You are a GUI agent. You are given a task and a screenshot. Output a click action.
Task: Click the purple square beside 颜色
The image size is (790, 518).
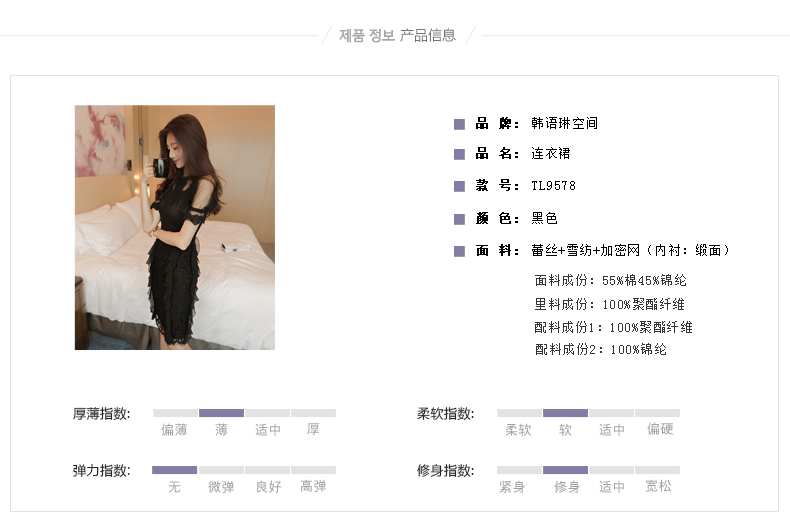[459, 219]
